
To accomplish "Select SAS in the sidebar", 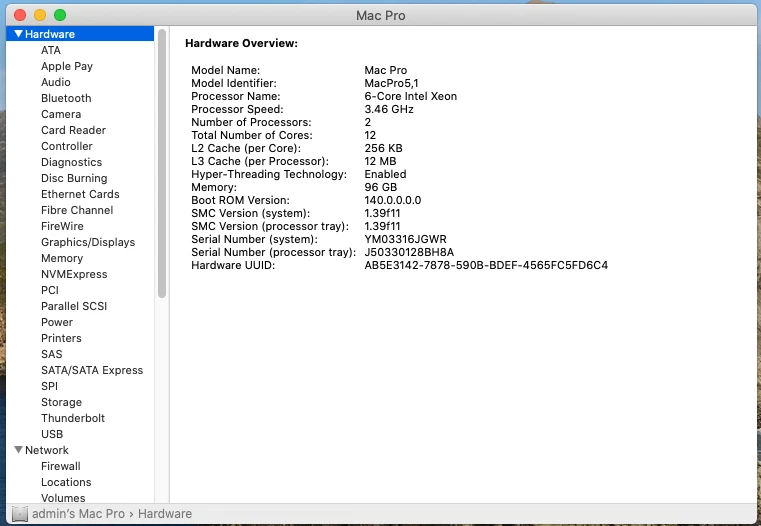I will point(51,354).
